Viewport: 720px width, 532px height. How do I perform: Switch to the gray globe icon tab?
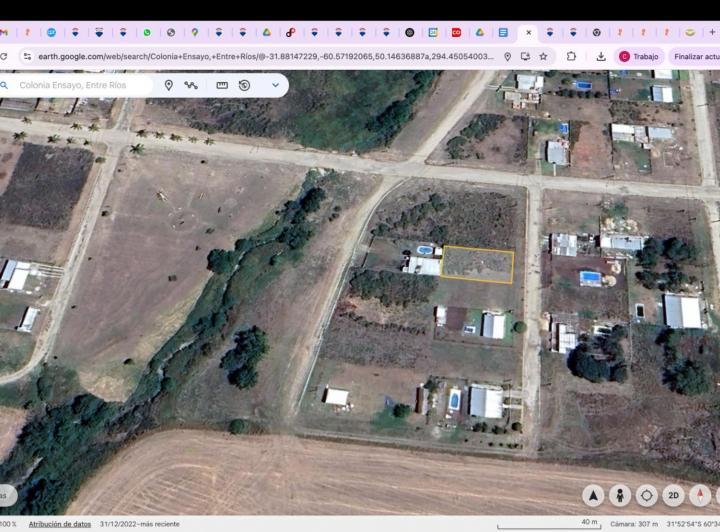171,33
